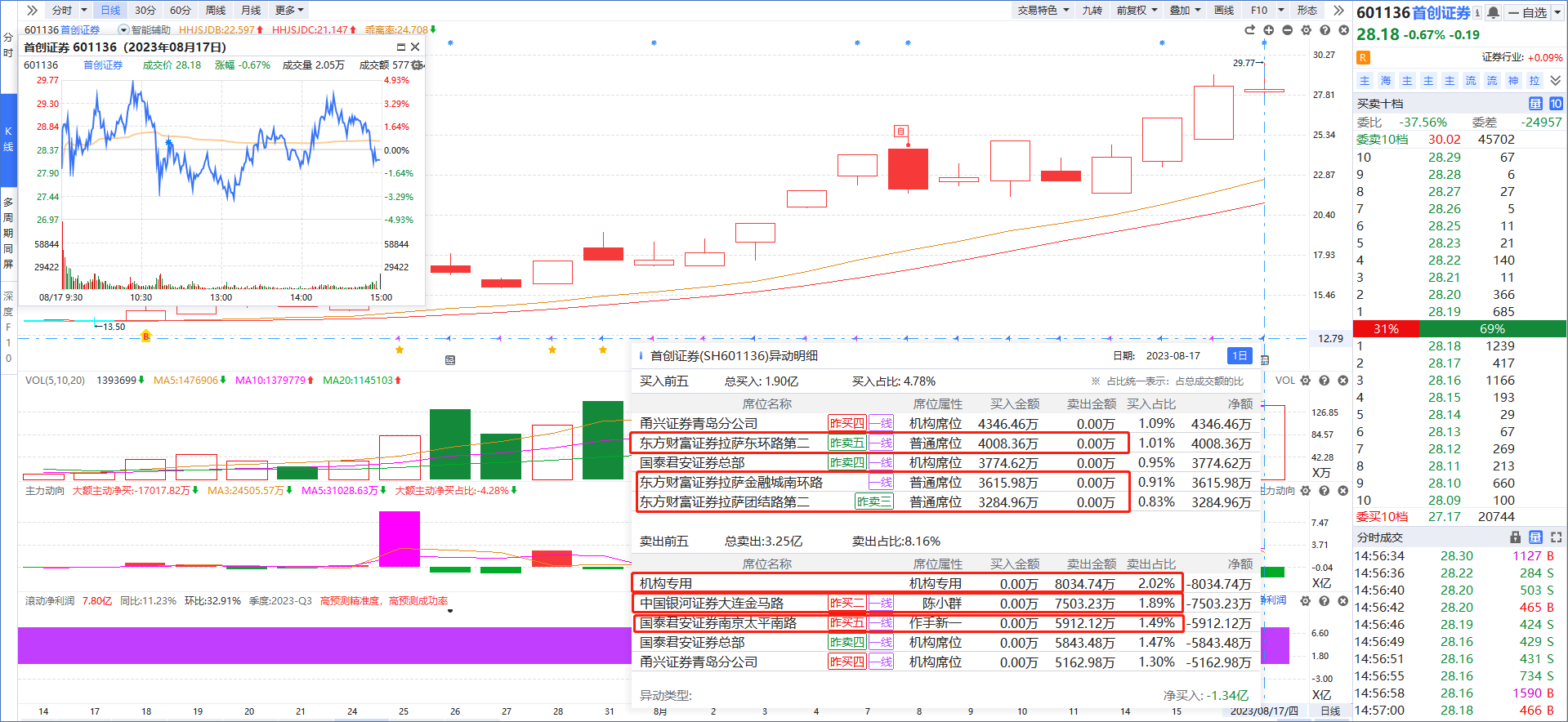The width and height of the screenshot is (1568, 722).
Task: Remove stock from 自选 watchlist
Action: 1528,12
